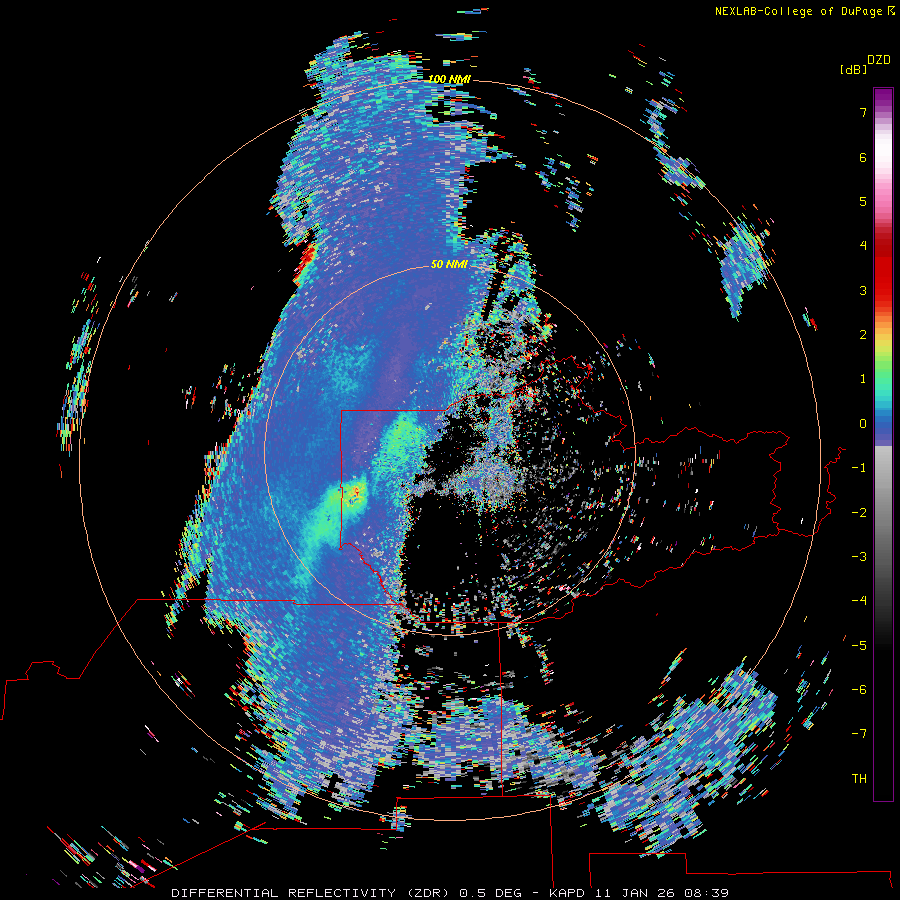
Task: Click the 50 NMI range ring label
Action: pyautogui.click(x=449, y=264)
